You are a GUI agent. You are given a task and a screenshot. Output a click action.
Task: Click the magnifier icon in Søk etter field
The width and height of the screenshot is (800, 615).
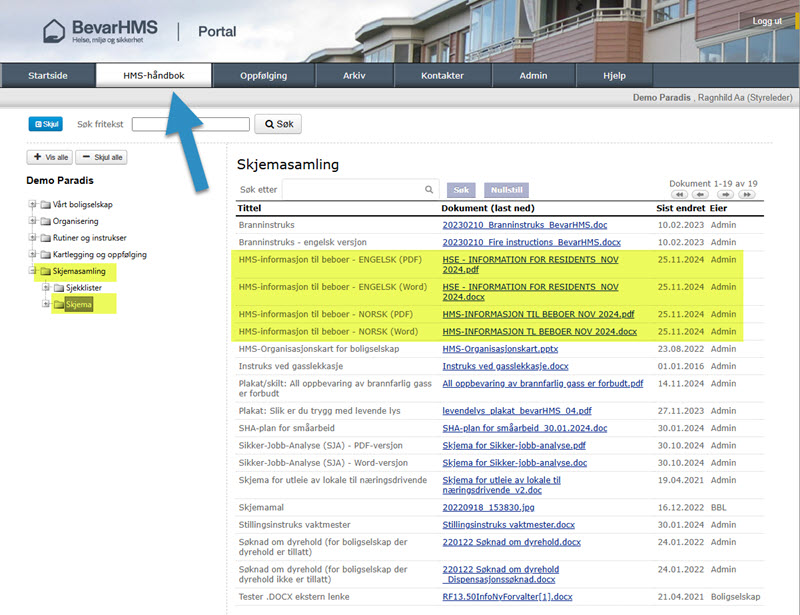(429, 189)
